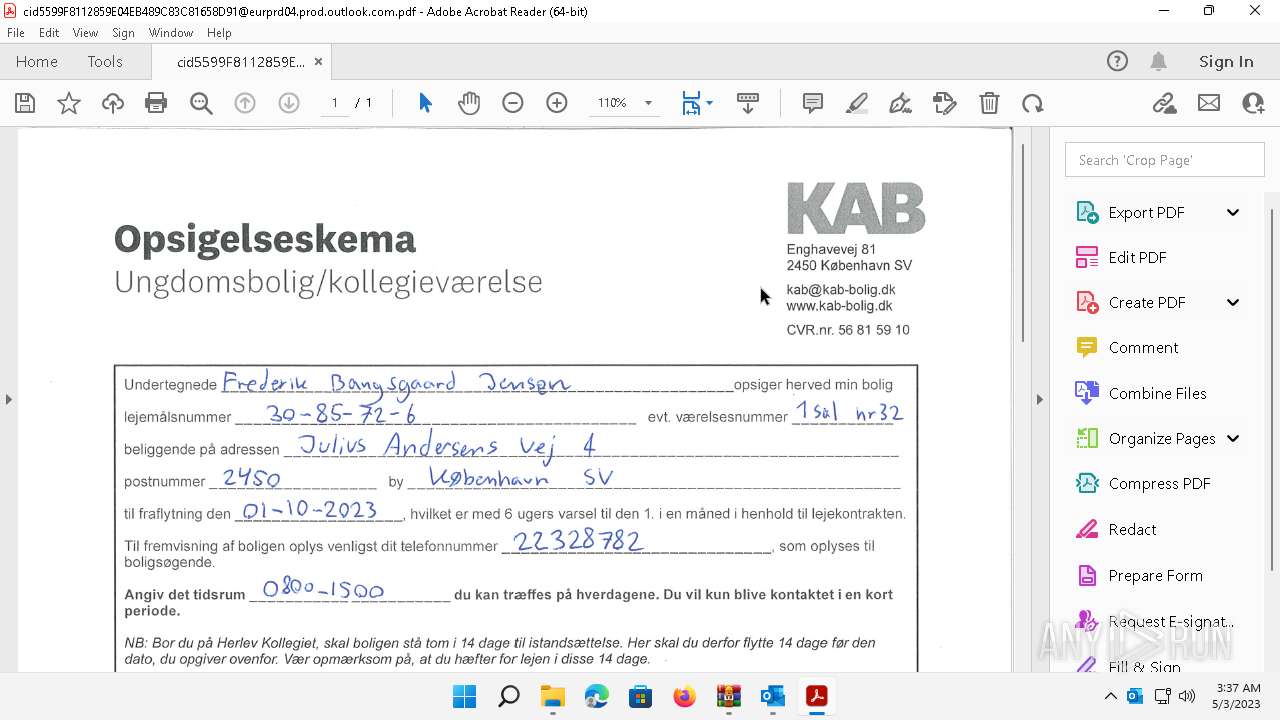The image size is (1280, 720).
Task: Open the View menu
Action: (85, 32)
